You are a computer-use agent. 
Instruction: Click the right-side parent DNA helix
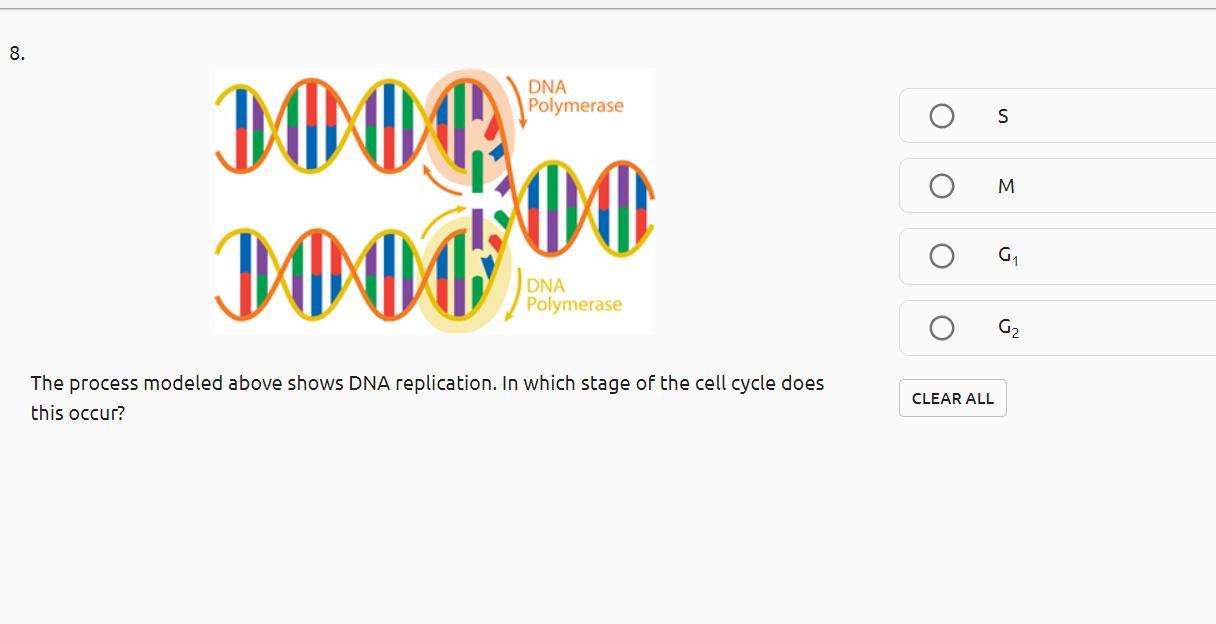[580, 207]
